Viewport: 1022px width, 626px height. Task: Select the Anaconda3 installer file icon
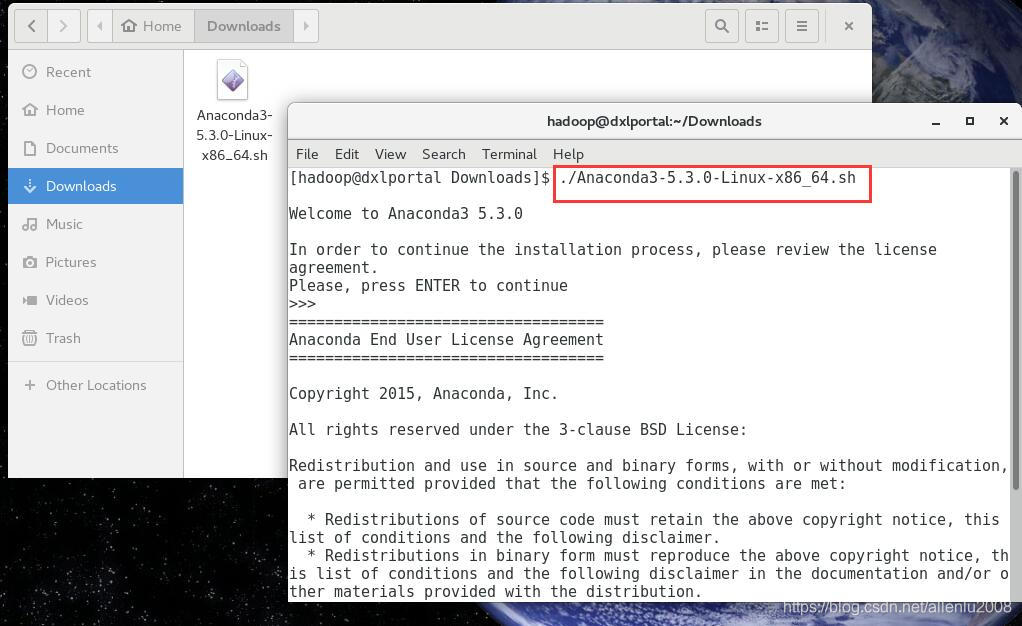click(233, 80)
